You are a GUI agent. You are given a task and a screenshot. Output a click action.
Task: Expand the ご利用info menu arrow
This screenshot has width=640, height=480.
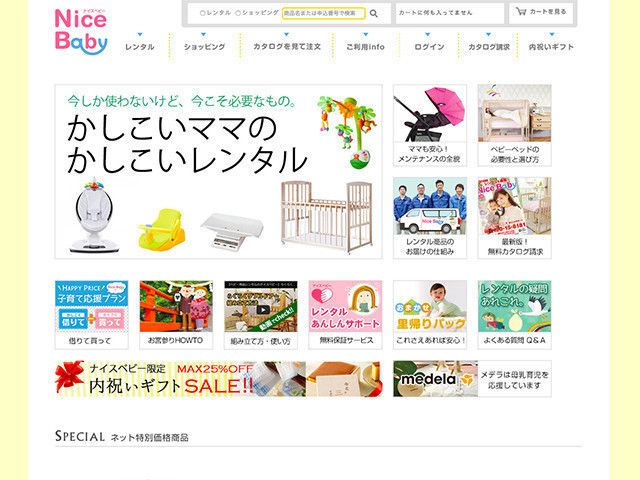(x=365, y=35)
